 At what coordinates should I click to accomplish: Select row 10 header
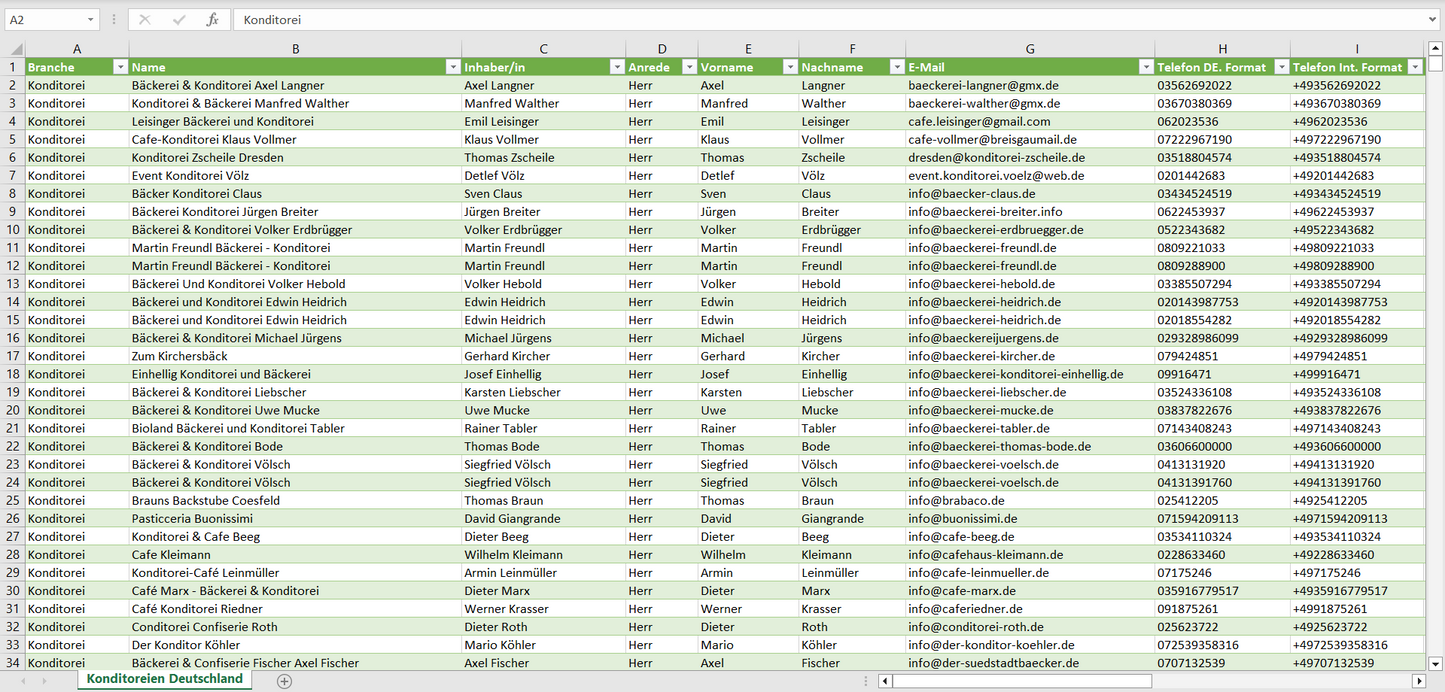click(x=12, y=230)
